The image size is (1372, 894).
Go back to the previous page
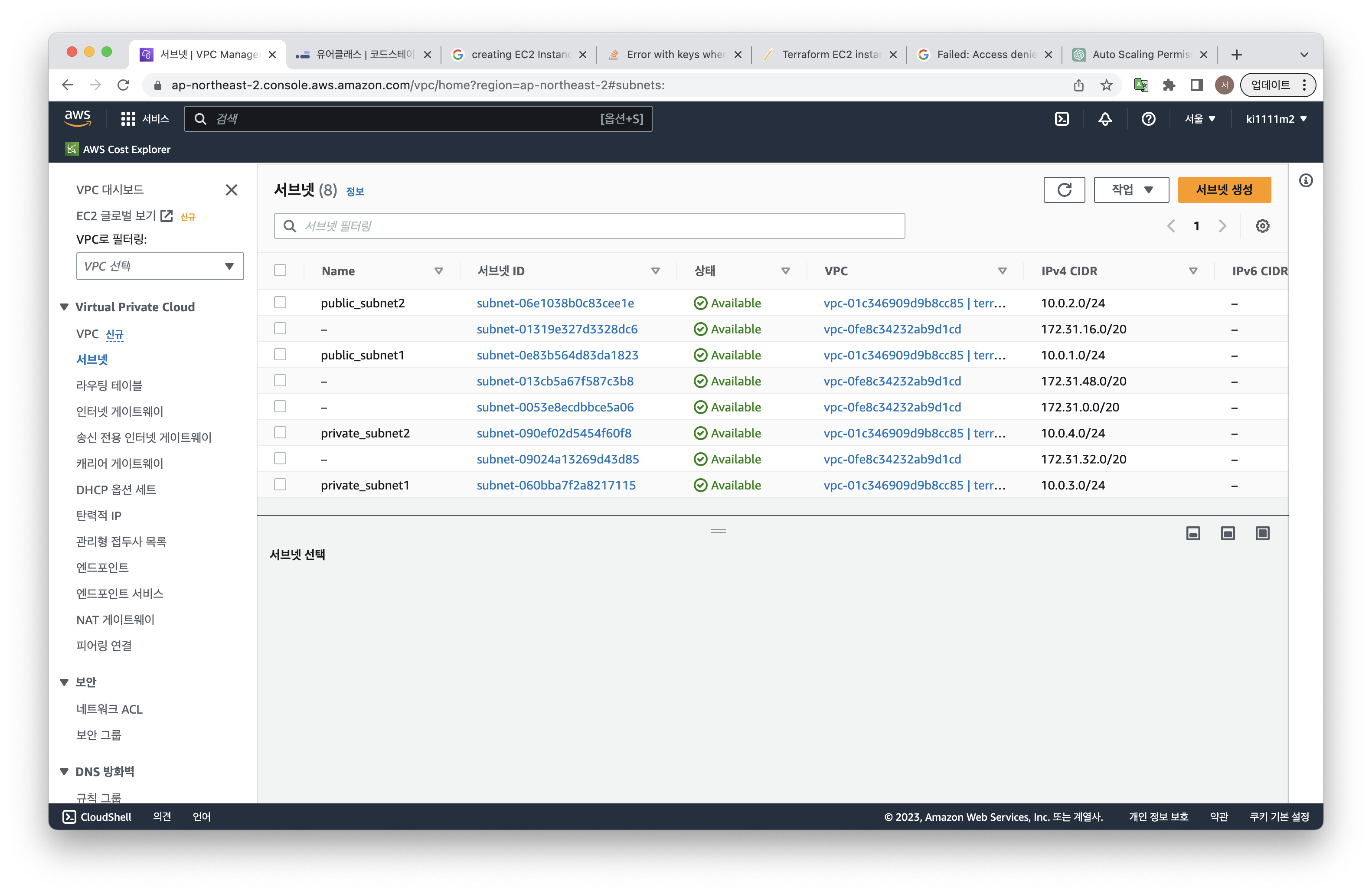pyautogui.click(x=68, y=85)
